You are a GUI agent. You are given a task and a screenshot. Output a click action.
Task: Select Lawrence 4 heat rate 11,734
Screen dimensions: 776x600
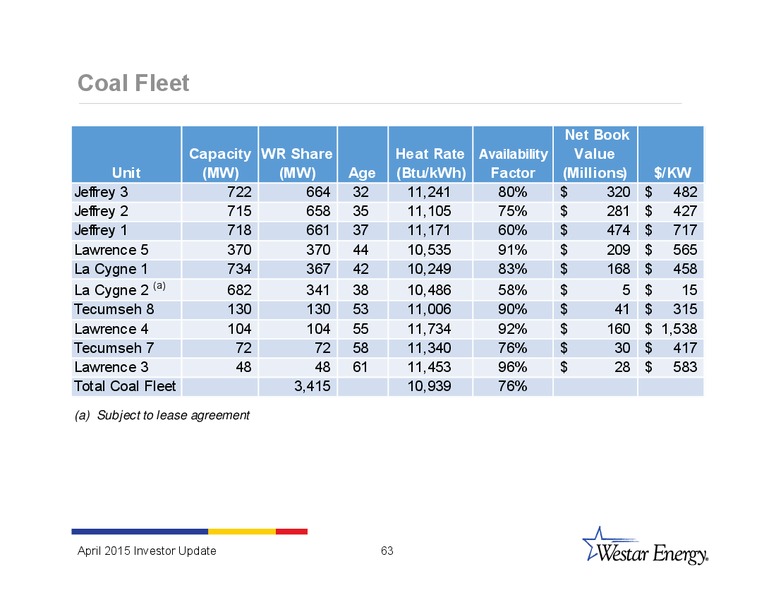pos(429,329)
